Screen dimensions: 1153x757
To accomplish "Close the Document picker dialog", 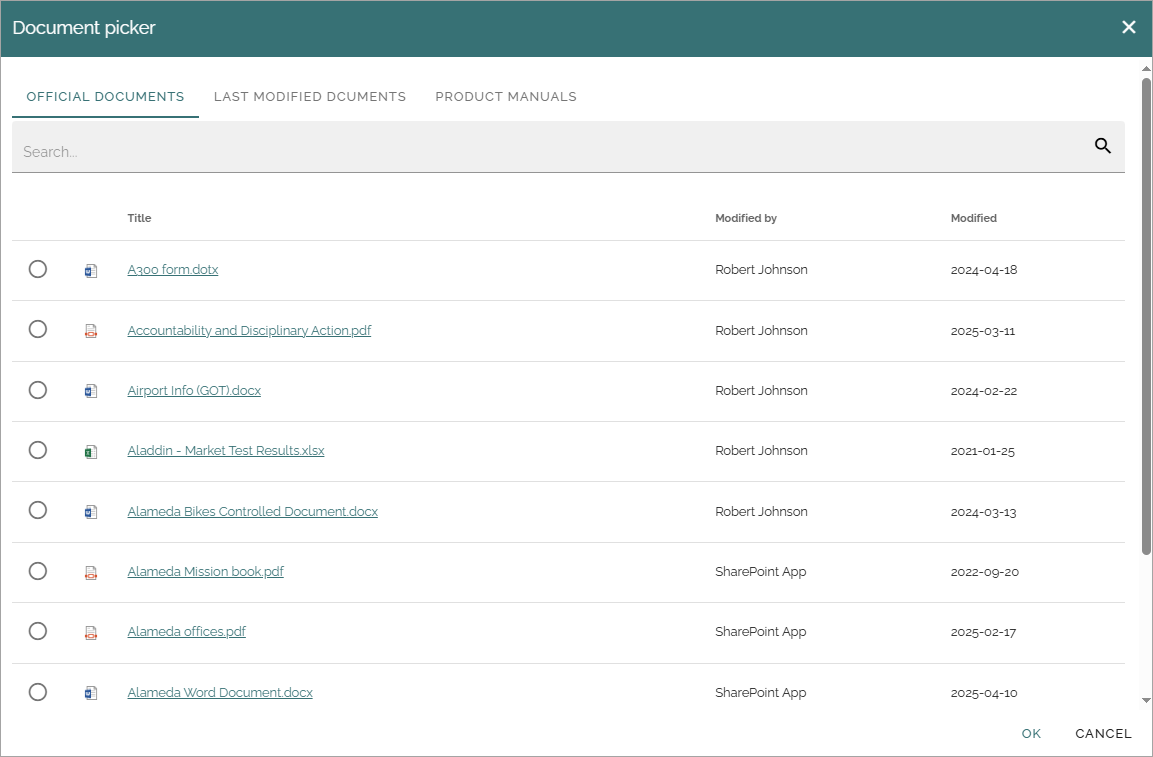I will [1128, 27].
